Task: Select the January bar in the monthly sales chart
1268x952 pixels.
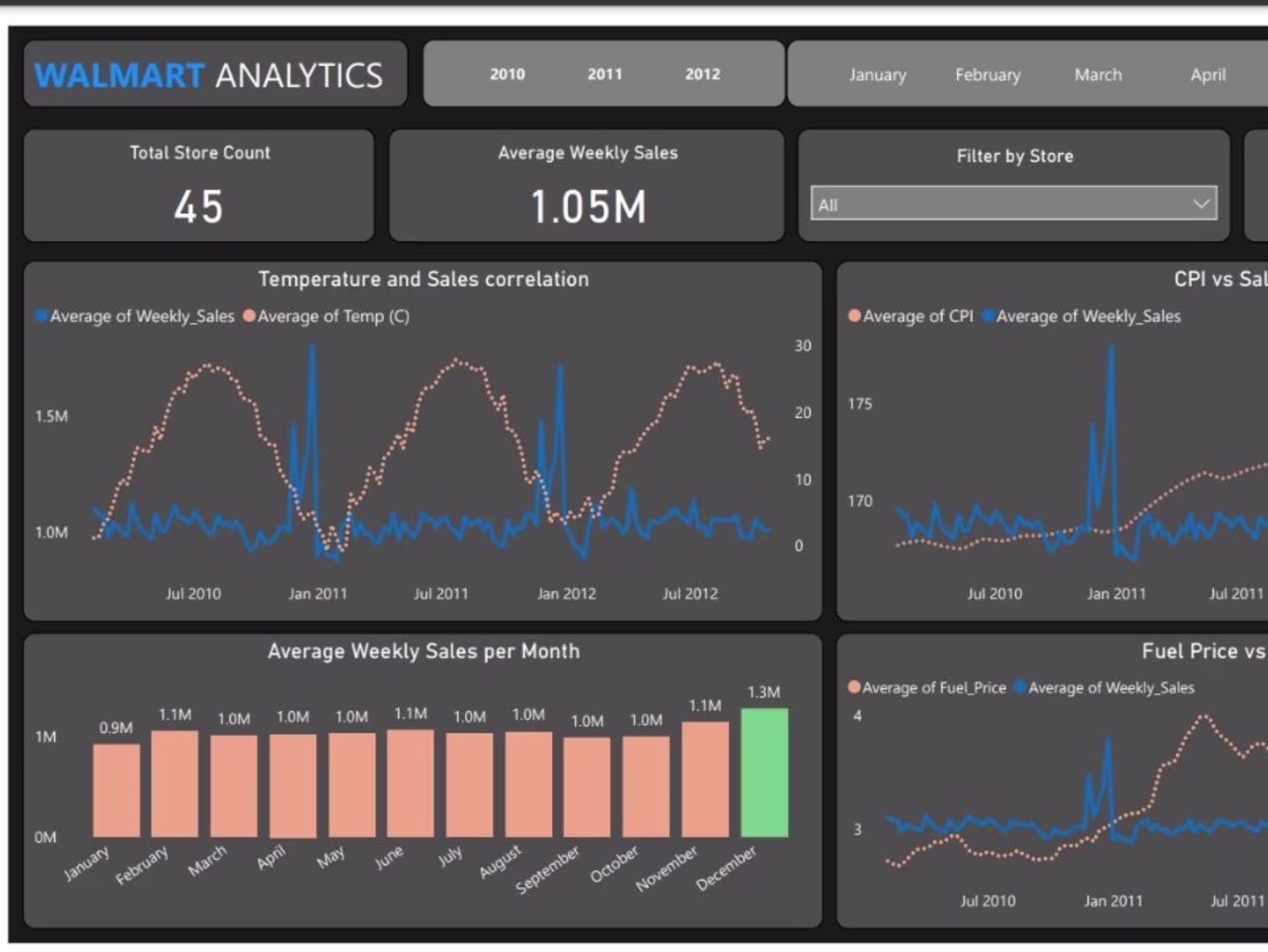Action: 117,791
